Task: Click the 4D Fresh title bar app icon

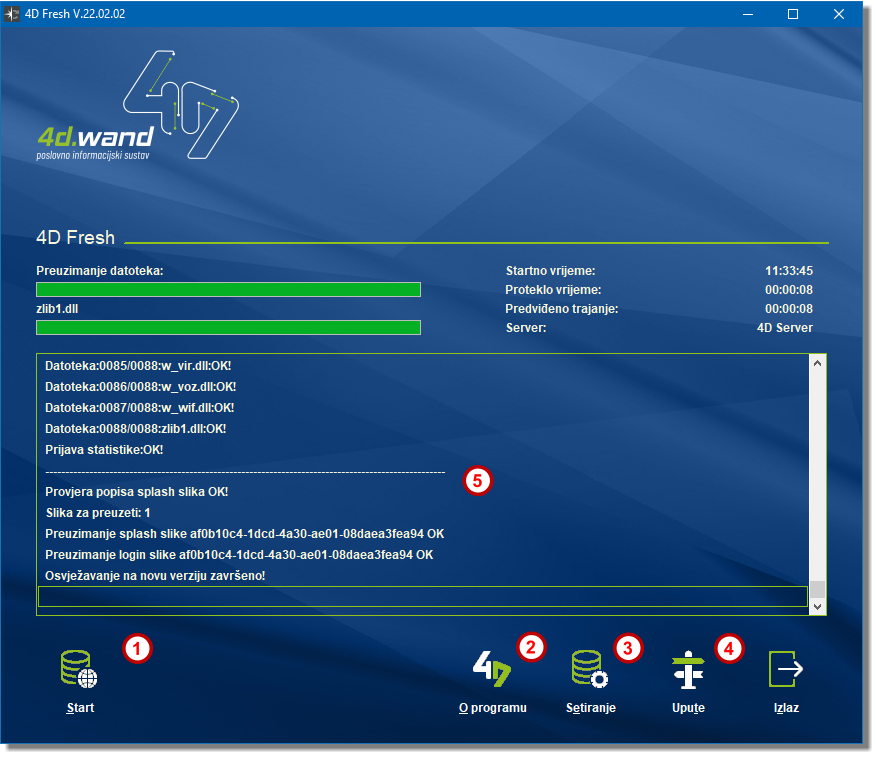Action: pos(15,14)
